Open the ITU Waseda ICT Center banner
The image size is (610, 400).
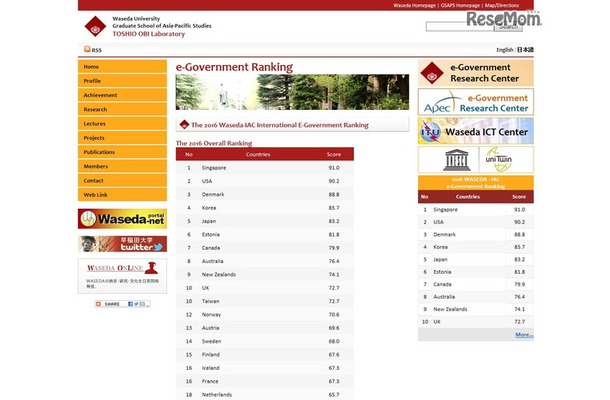click(476, 131)
